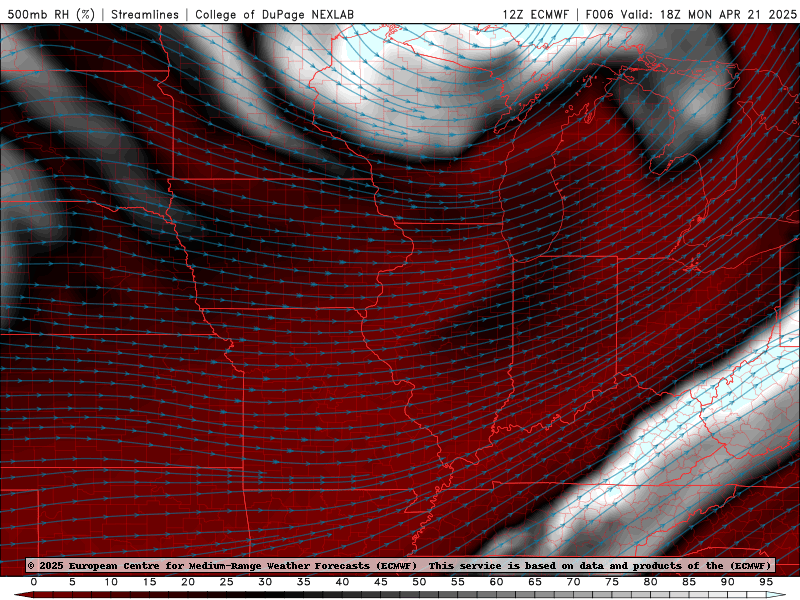Click the colorbar tick label "90"
800x600 pixels.
click(728, 582)
